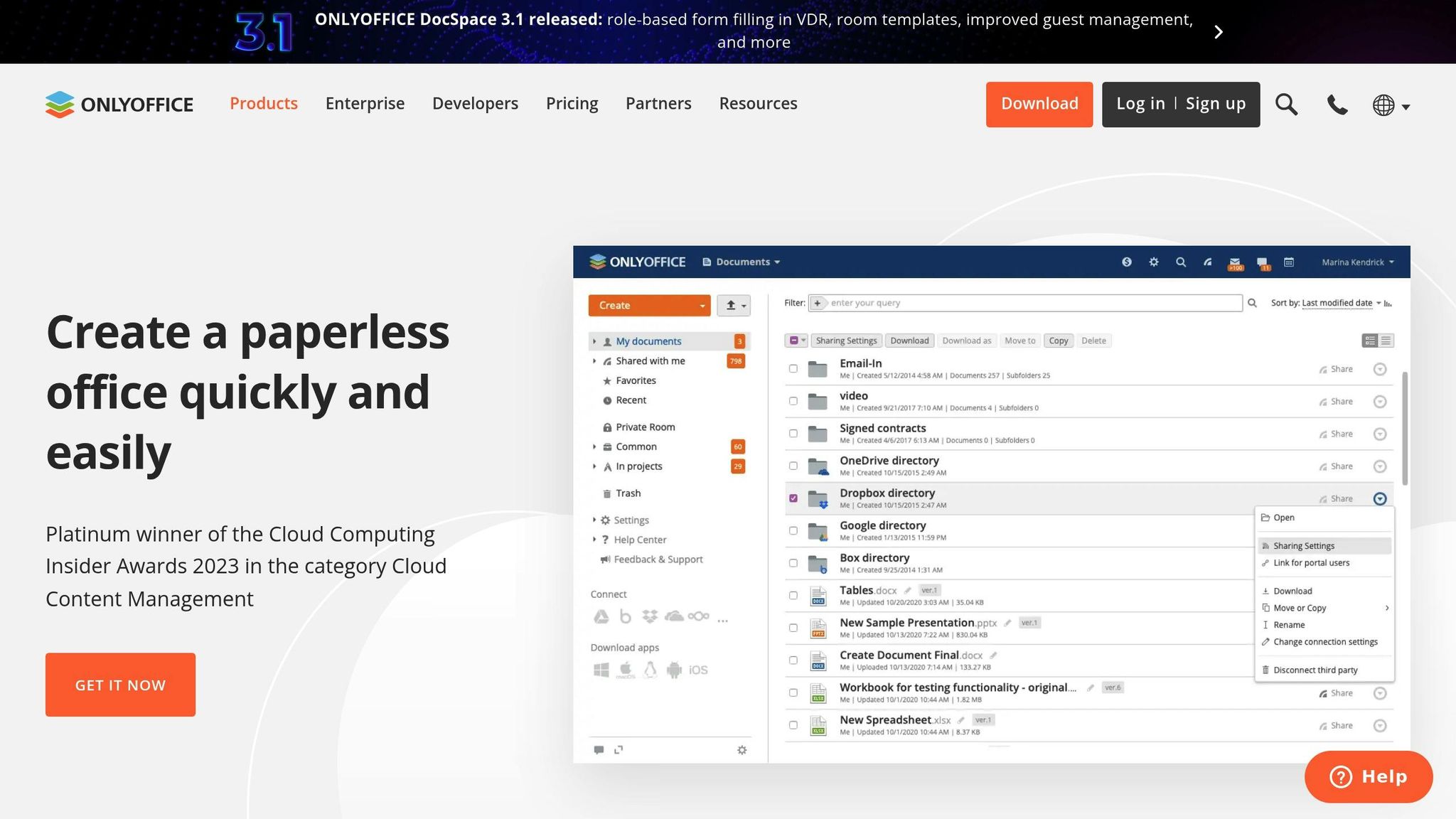The image size is (1456, 819).
Task: Check the OneDrive directory checkbox
Action: 793,466
